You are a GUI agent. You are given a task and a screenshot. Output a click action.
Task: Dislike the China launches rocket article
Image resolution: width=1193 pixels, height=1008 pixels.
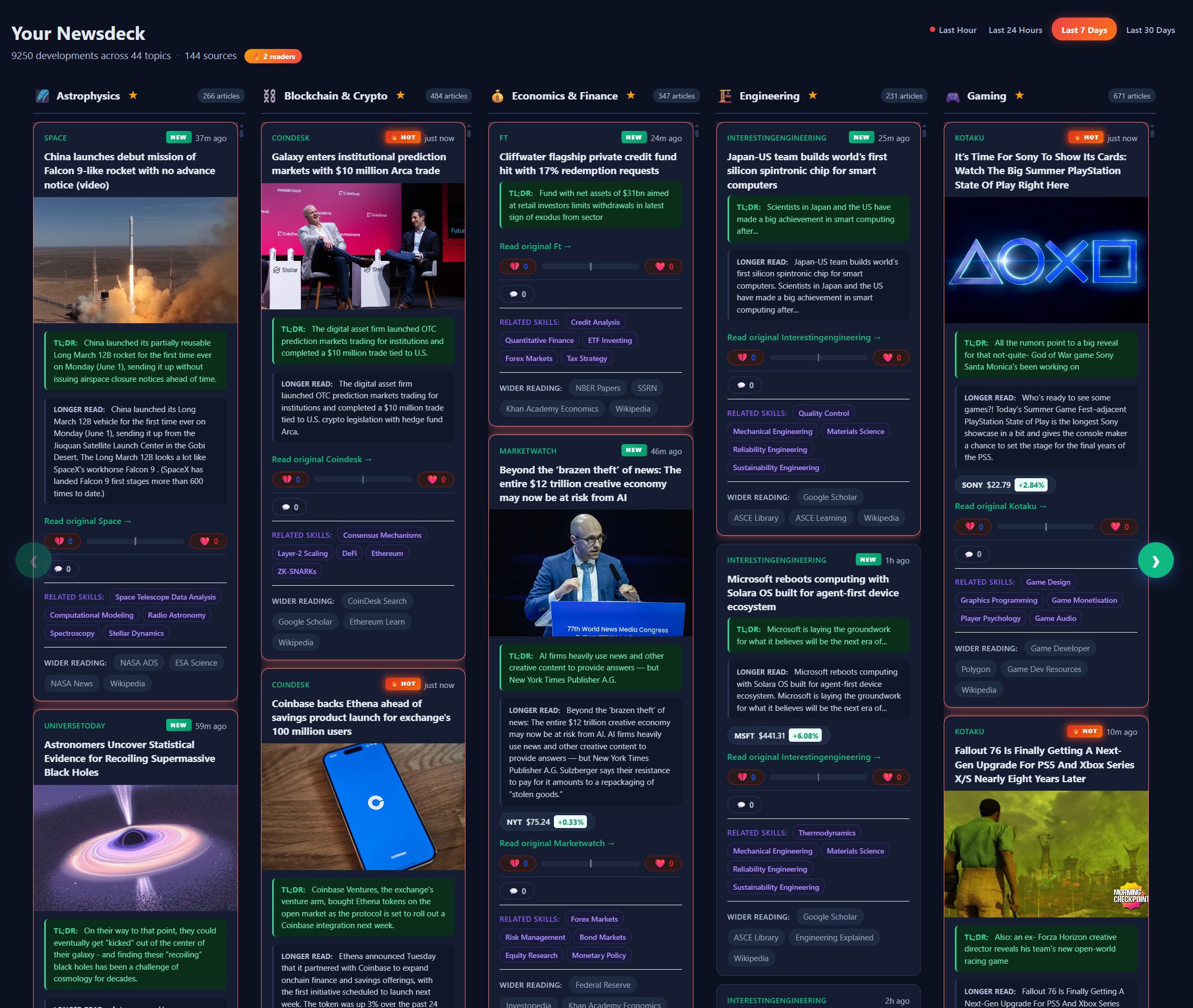[63, 541]
